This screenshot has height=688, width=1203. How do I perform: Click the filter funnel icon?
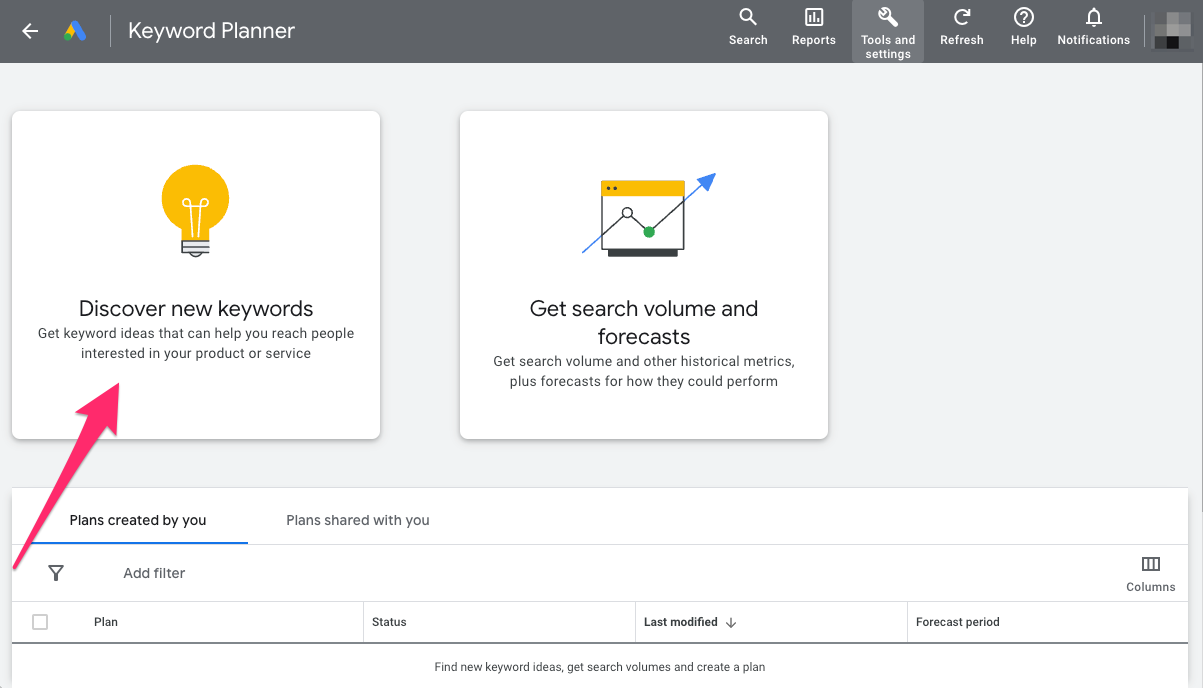coord(56,573)
